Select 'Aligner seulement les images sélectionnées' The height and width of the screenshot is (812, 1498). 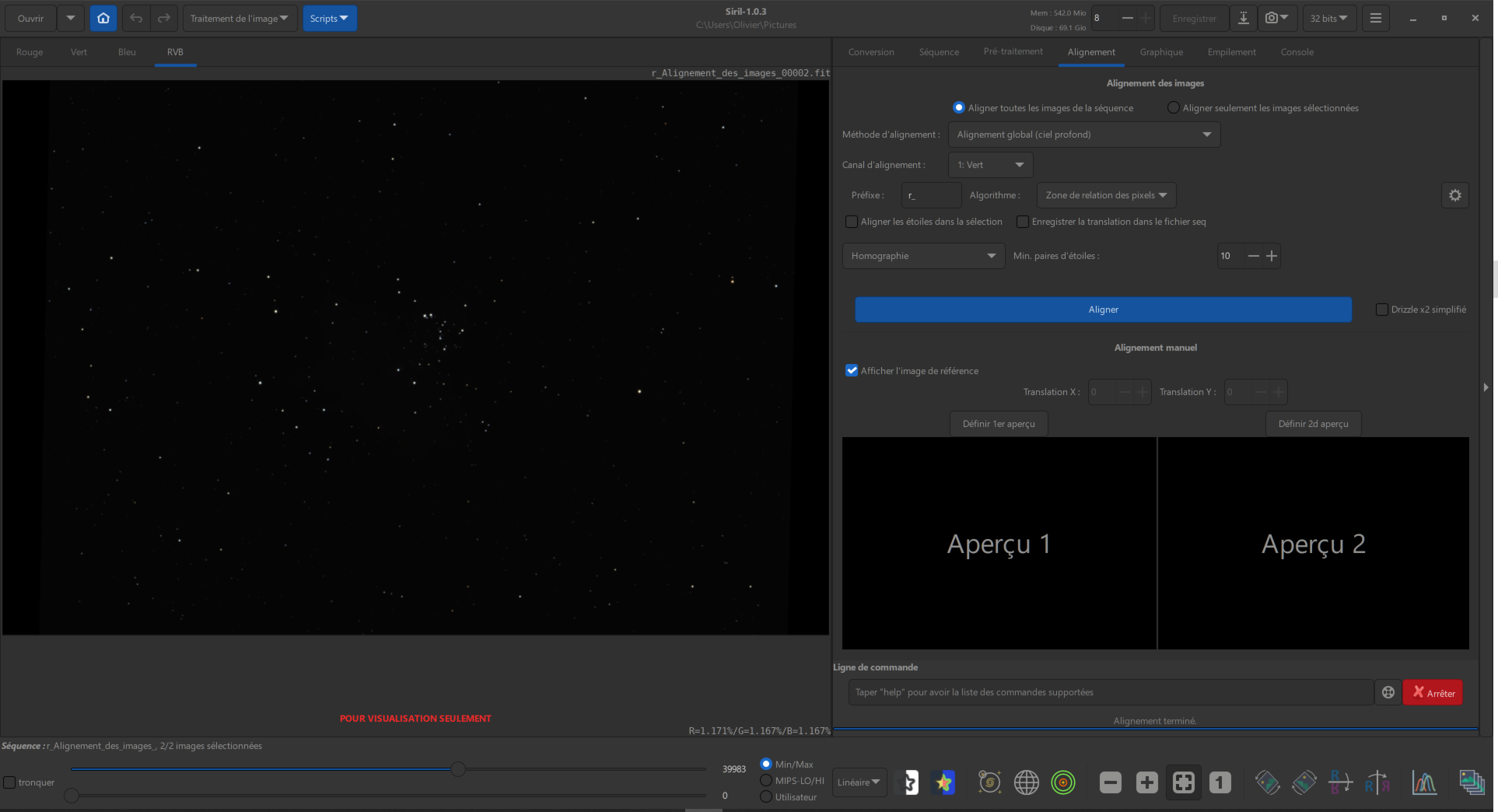click(x=1263, y=107)
